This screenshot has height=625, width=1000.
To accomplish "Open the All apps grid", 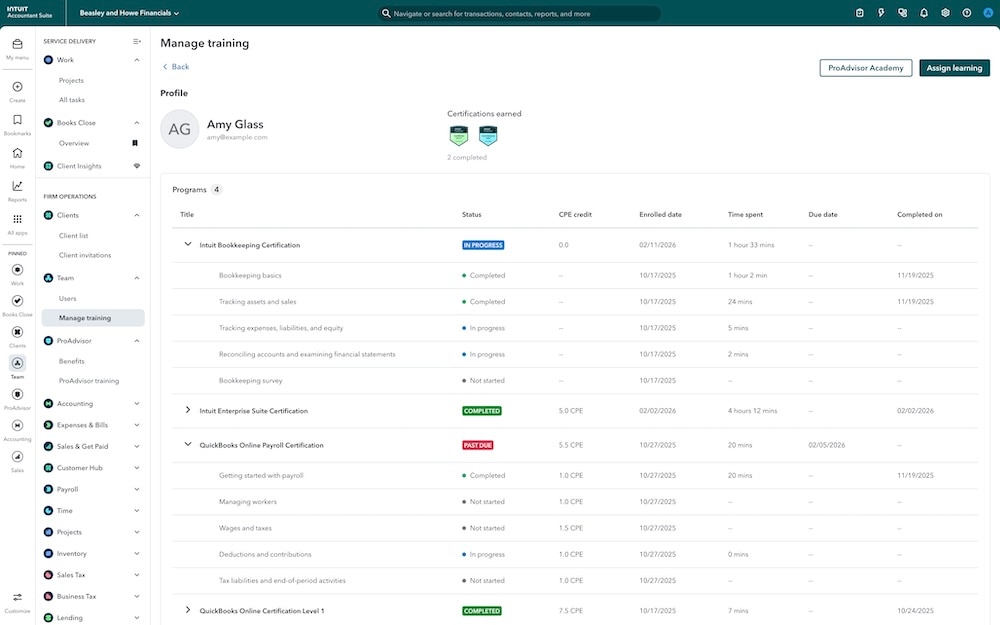I will pyautogui.click(x=17, y=222).
